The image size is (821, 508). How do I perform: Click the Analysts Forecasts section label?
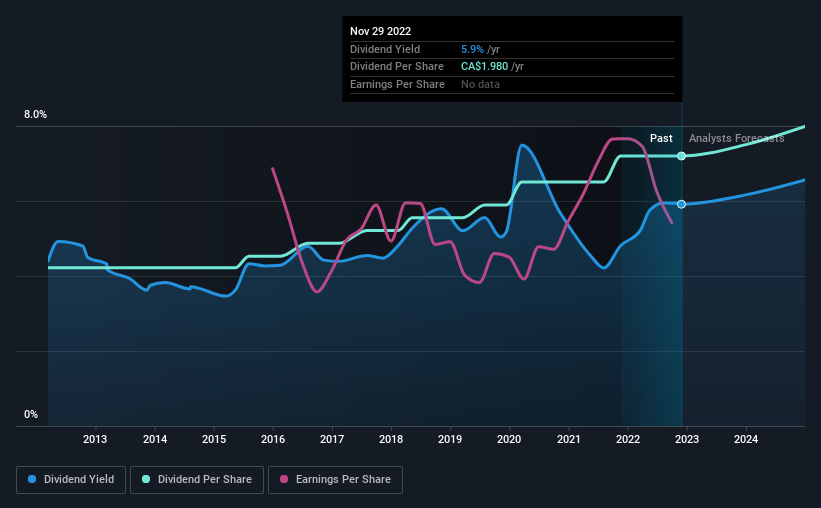(x=737, y=138)
